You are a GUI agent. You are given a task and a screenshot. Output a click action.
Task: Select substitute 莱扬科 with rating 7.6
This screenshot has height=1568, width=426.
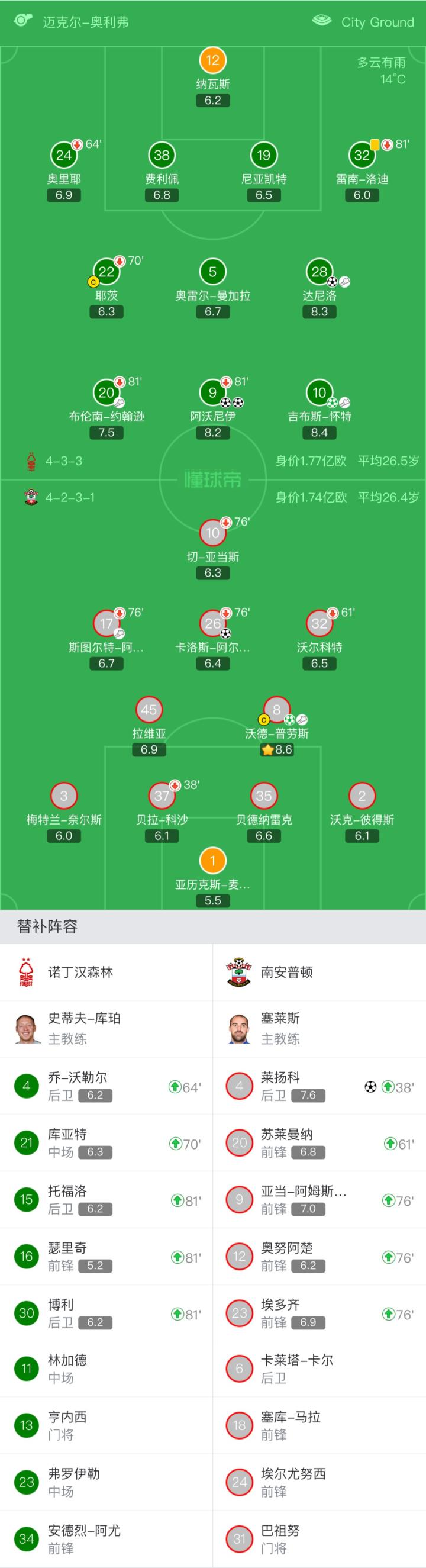(319, 1086)
